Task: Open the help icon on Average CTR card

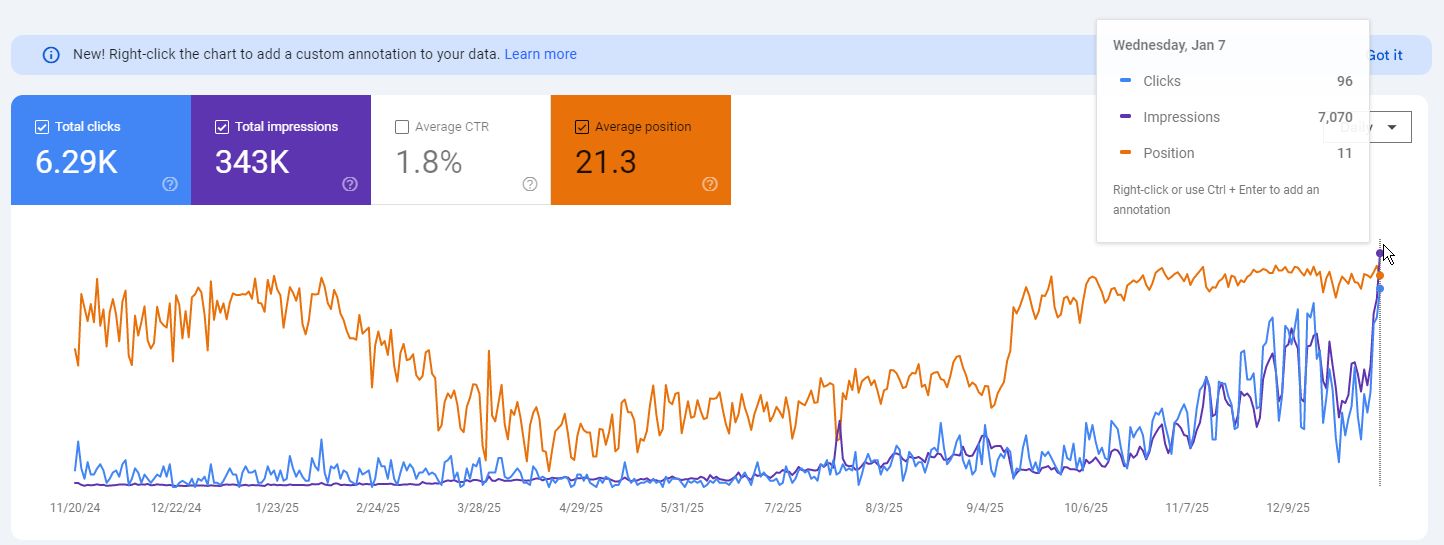Action: click(530, 184)
